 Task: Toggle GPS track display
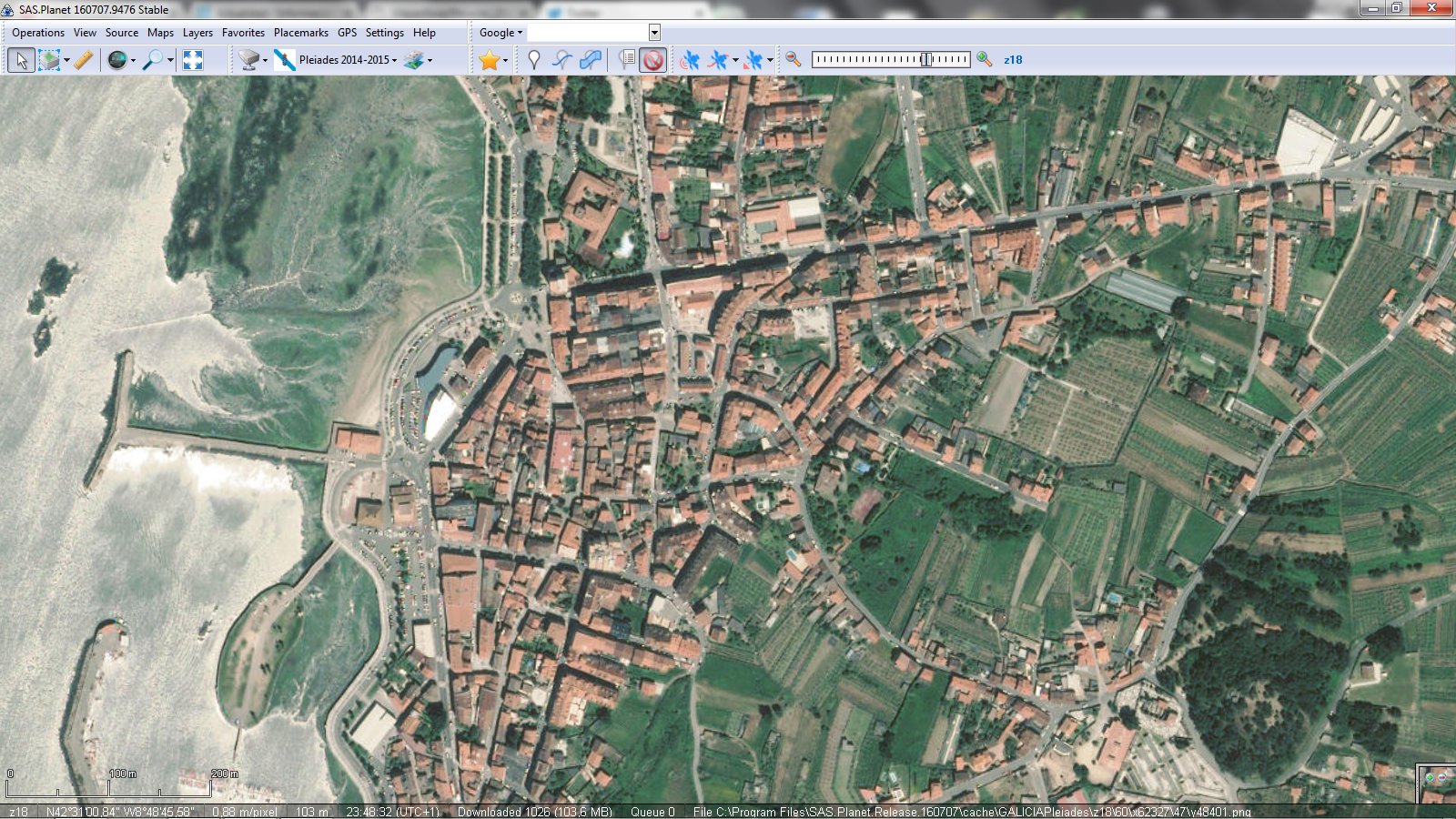[719, 60]
